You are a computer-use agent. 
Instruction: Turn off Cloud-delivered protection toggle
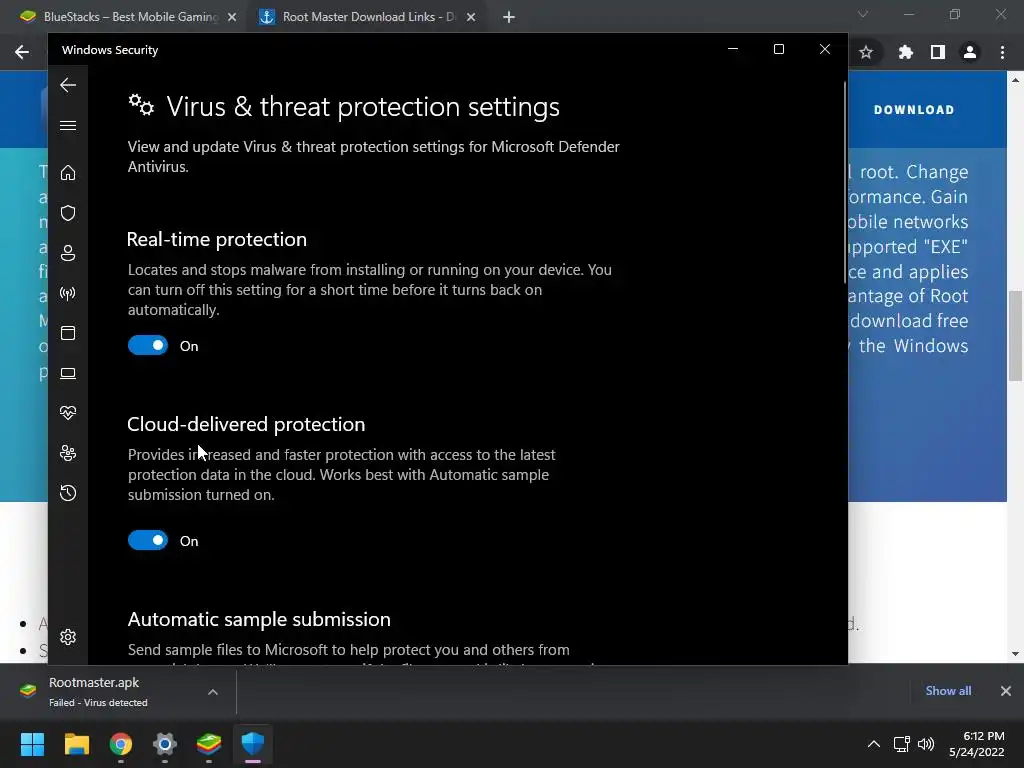pyautogui.click(x=148, y=540)
